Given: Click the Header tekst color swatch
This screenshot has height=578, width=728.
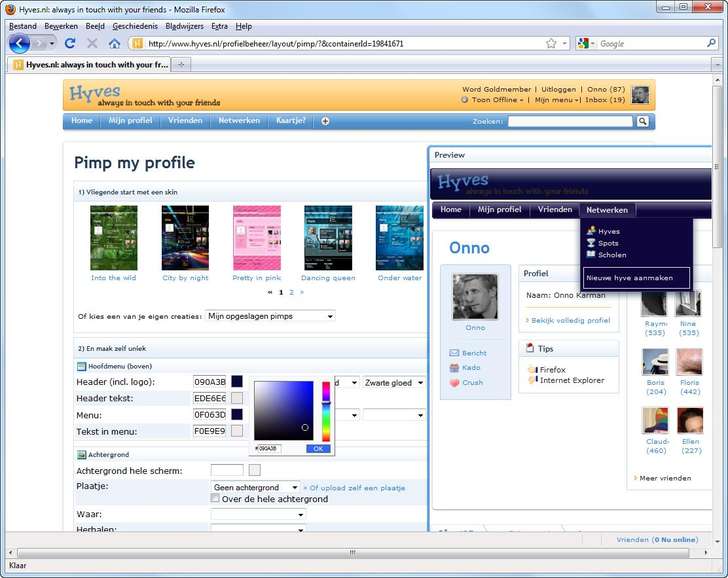Looking at the screenshot, I should pyautogui.click(x=237, y=398).
